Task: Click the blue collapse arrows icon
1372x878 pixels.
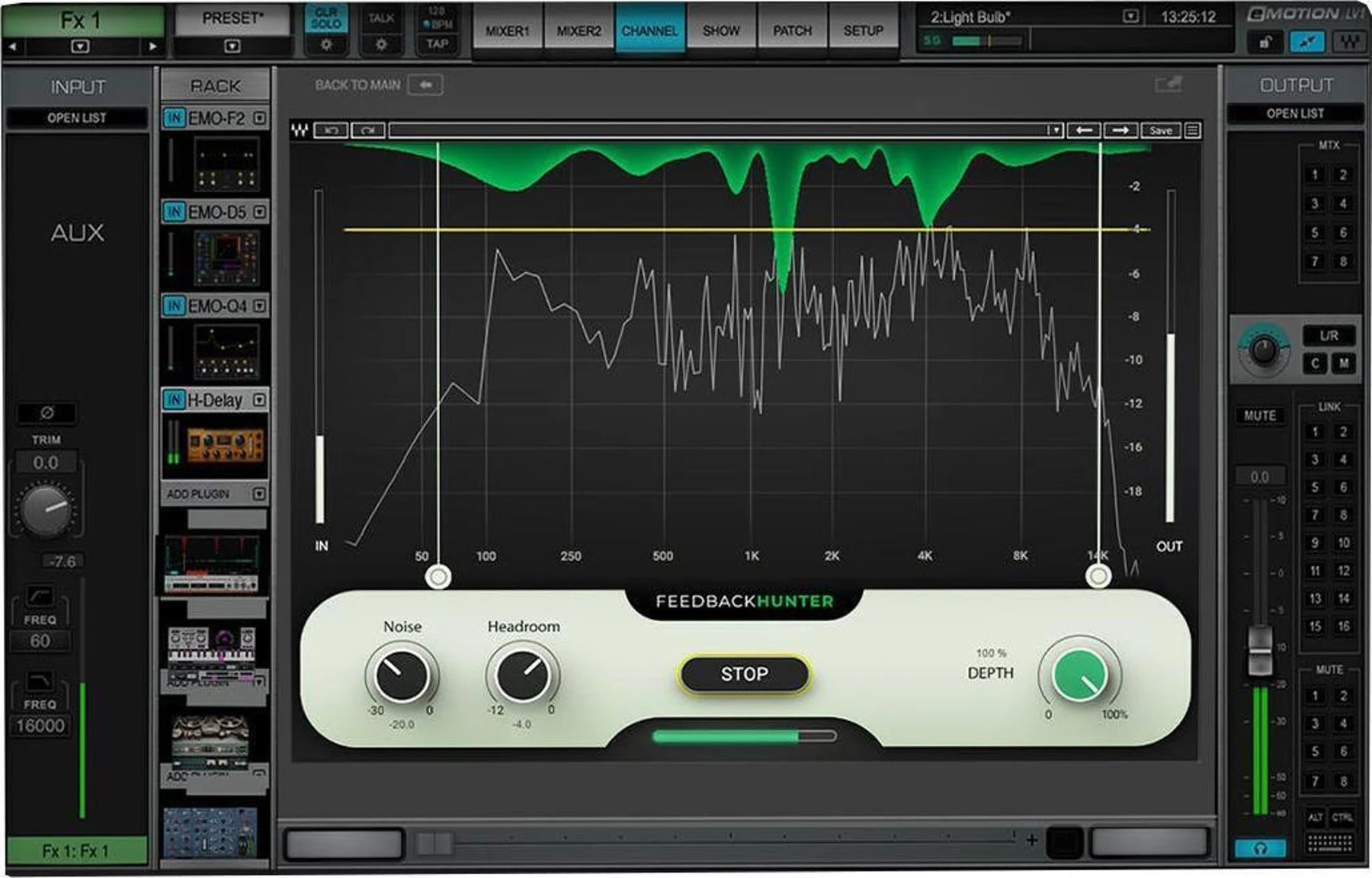Action: [x=1306, y=42]
